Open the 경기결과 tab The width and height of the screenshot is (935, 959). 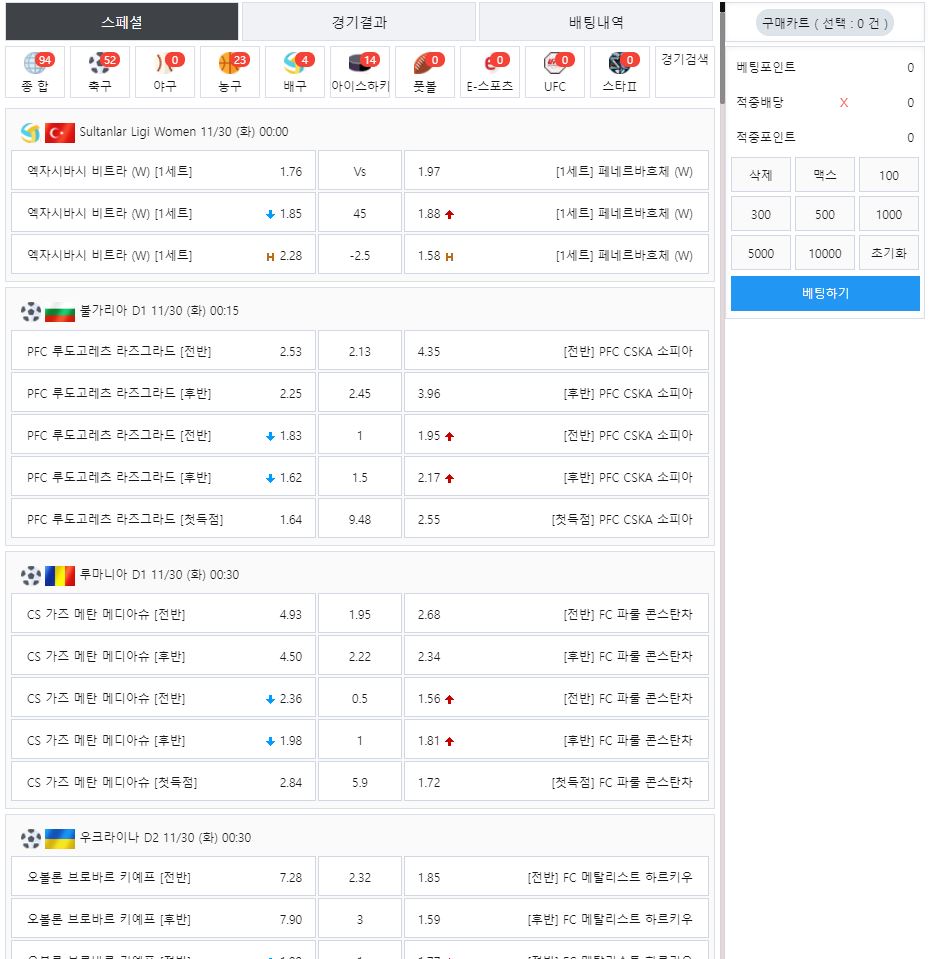point(359,22)
